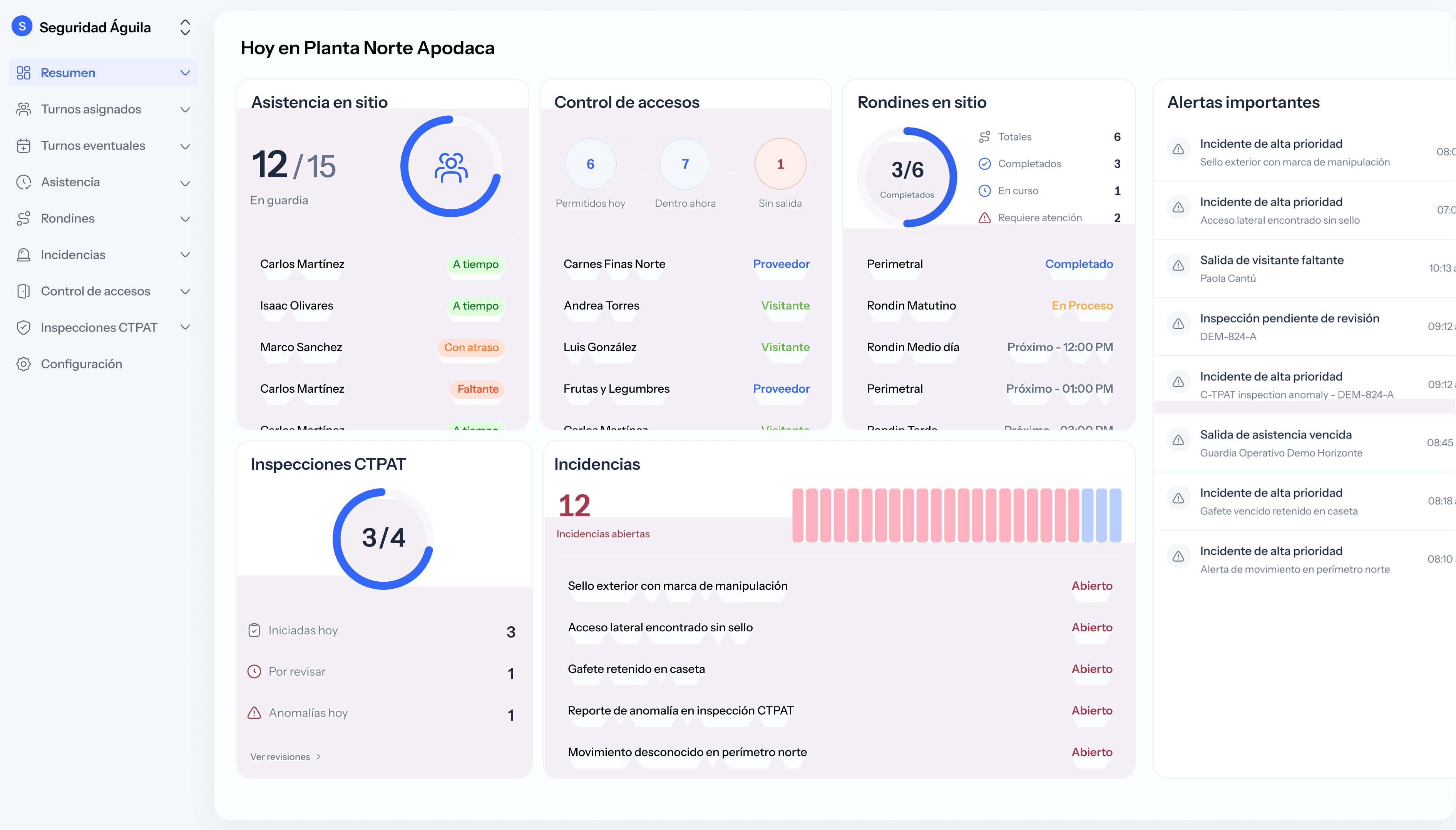Click Carnes Finas Norte access entry
Screen dimensions: 1456x830
pos(614,264)
